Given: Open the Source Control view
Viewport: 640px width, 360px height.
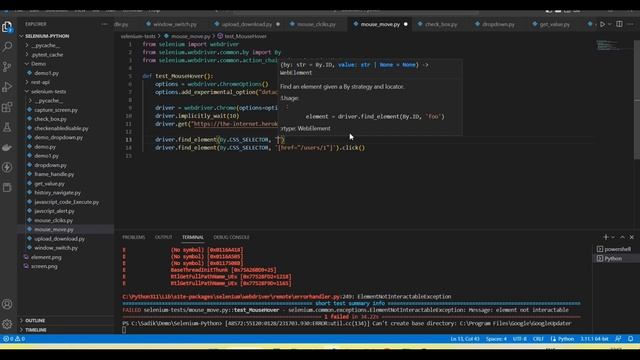Looking at the screenshot, I should click(x=7, y=67).
